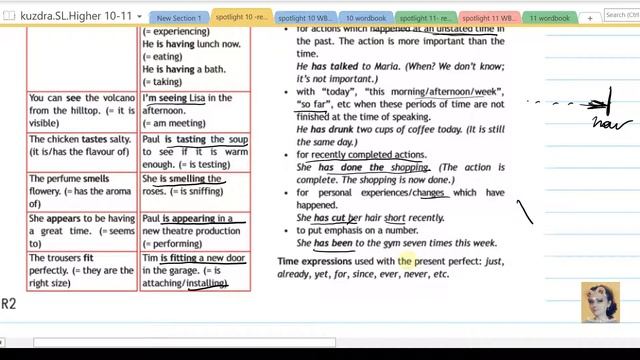Click the cell 'I'm seeing Lisa in the afternoon'

tap(195, 111)
